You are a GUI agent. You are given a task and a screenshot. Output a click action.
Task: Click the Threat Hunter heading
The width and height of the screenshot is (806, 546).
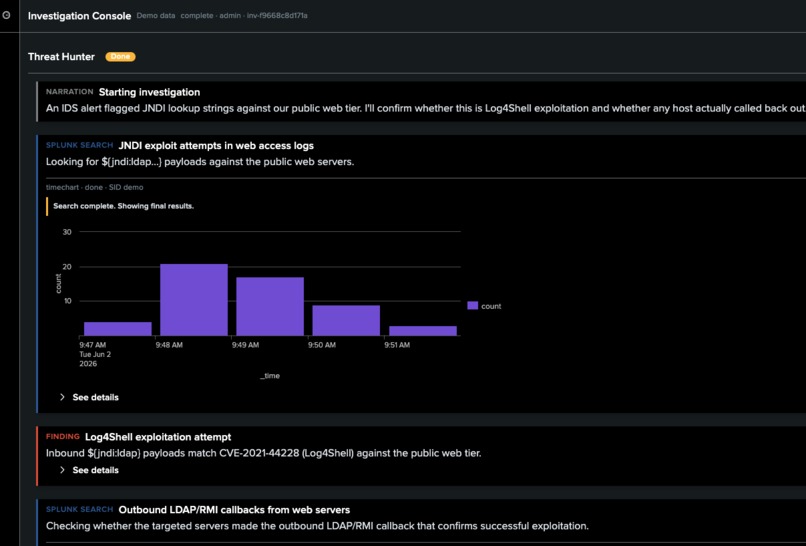coord(61,57)
